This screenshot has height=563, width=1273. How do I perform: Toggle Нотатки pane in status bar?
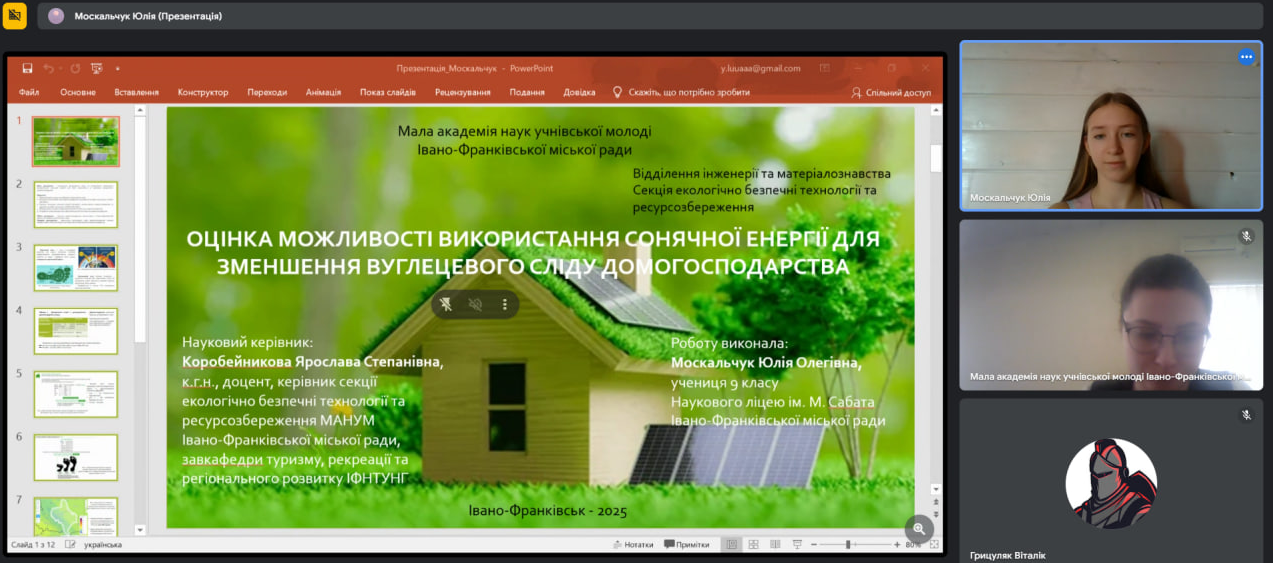point(633,544)
